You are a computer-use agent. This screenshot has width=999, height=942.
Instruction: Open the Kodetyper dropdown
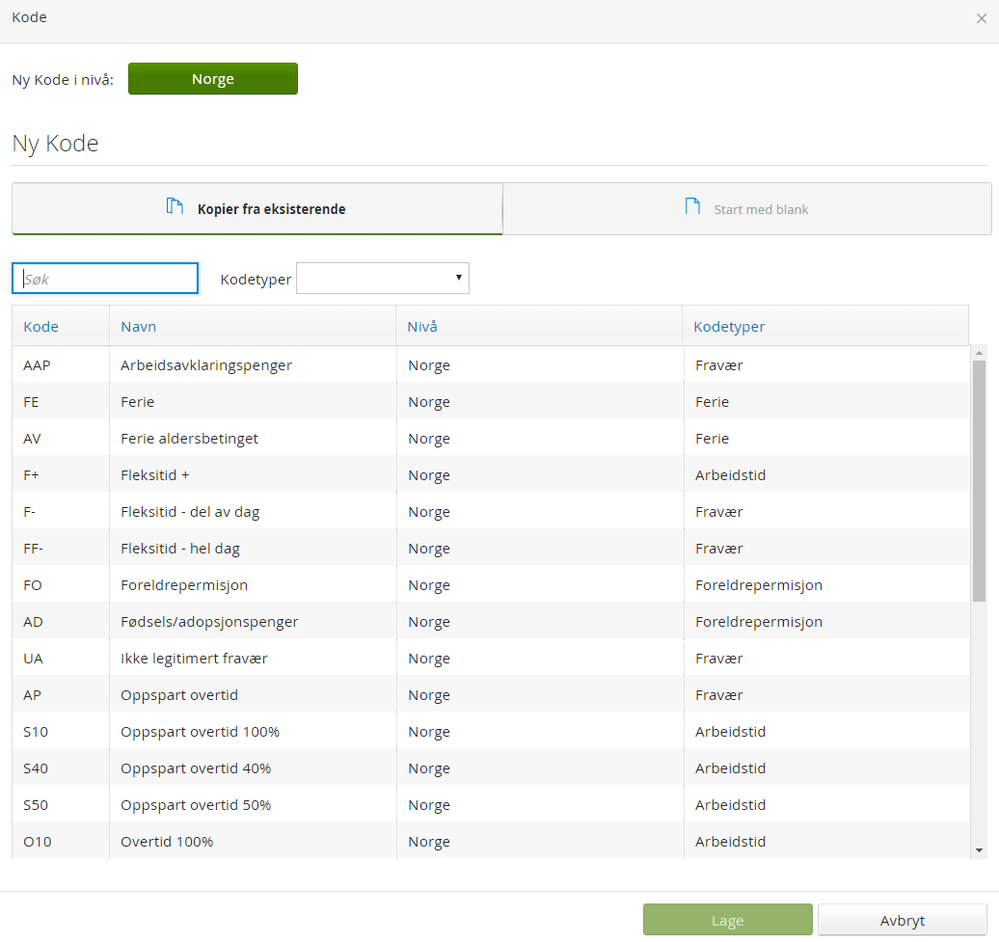click(382, 278)
